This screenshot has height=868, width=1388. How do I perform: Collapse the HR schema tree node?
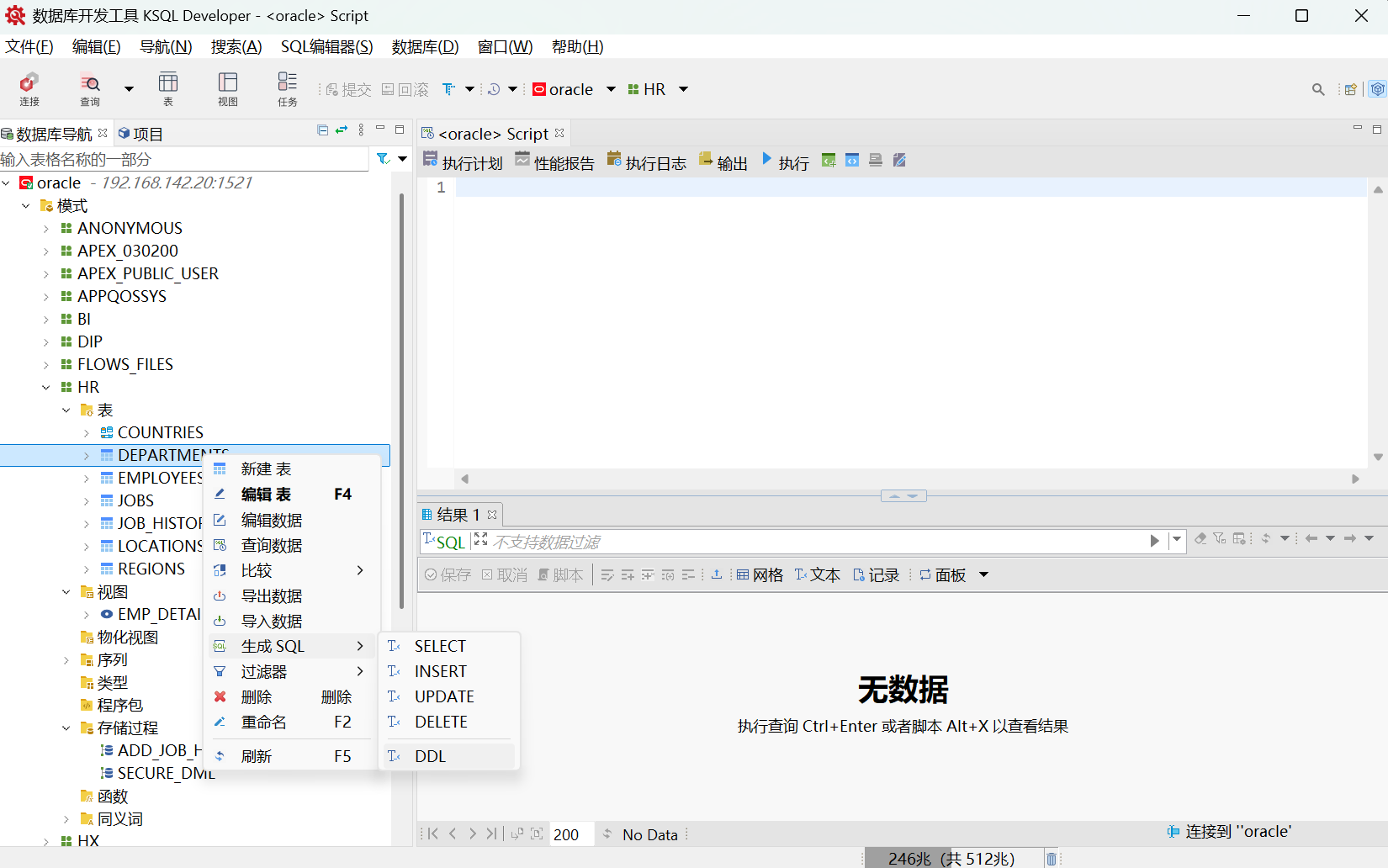[x=46, y=388]
